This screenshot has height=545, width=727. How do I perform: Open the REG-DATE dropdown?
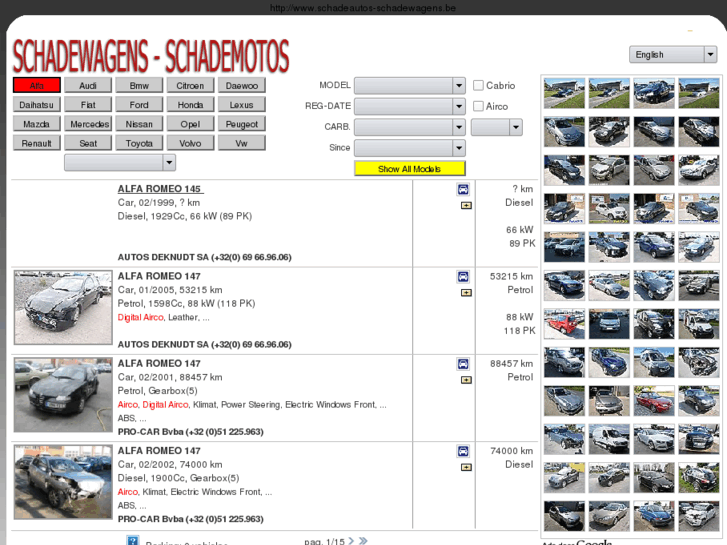[410, 106]
